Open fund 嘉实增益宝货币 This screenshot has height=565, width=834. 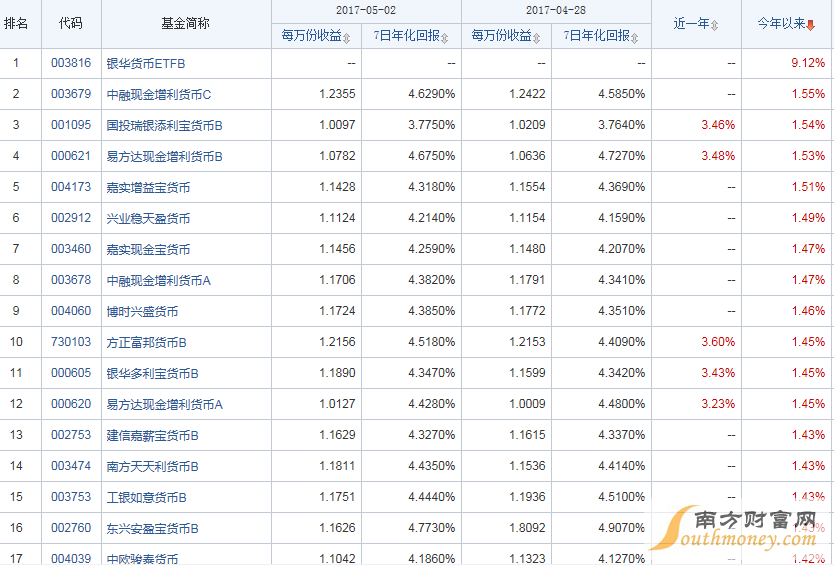tap(148, 187)
